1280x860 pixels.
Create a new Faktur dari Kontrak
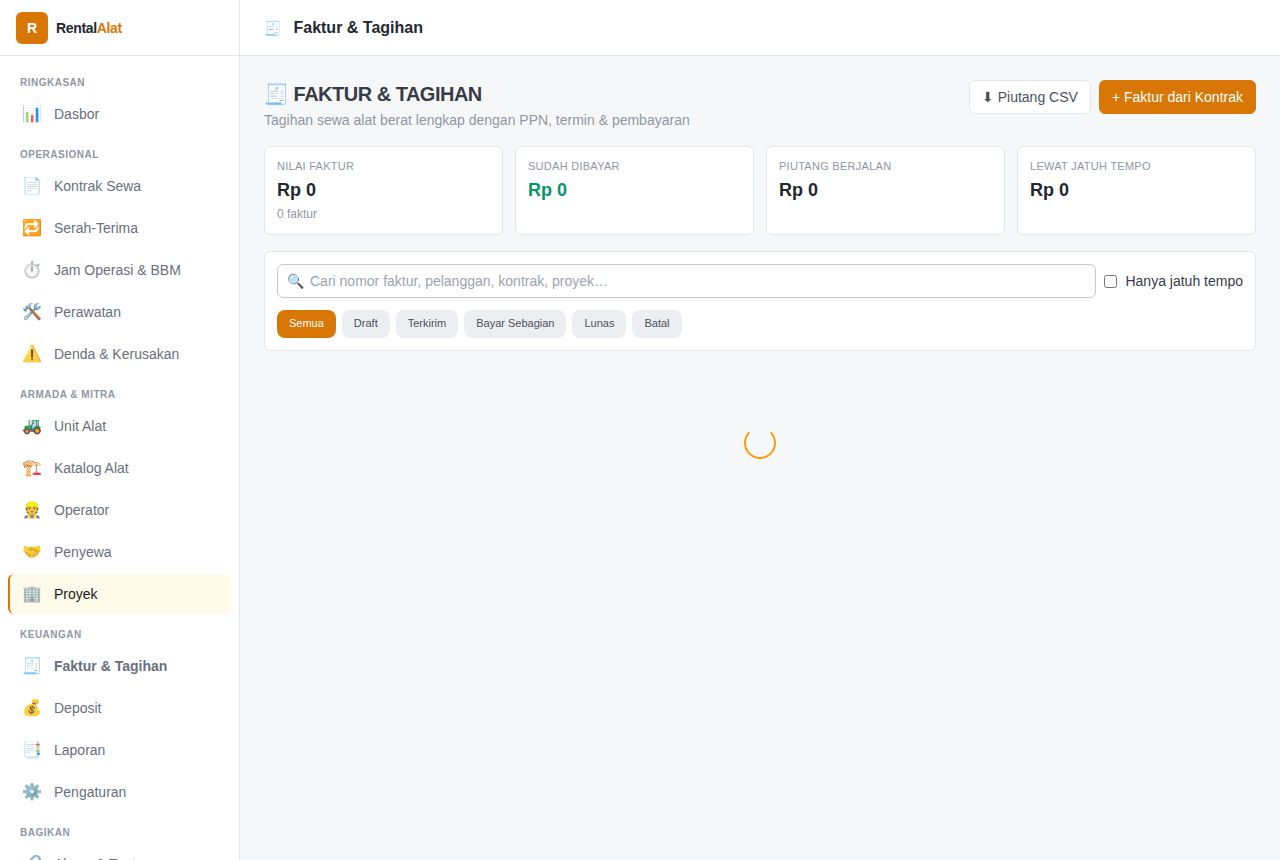[x=1177, y=97]
